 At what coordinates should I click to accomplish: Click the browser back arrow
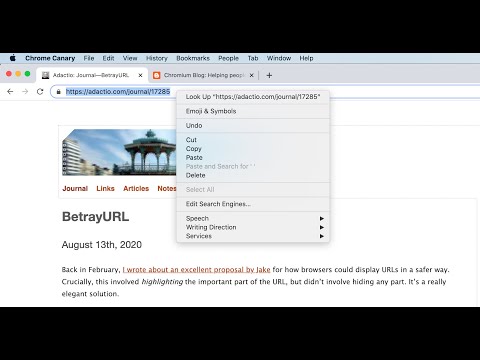(10, 91)
